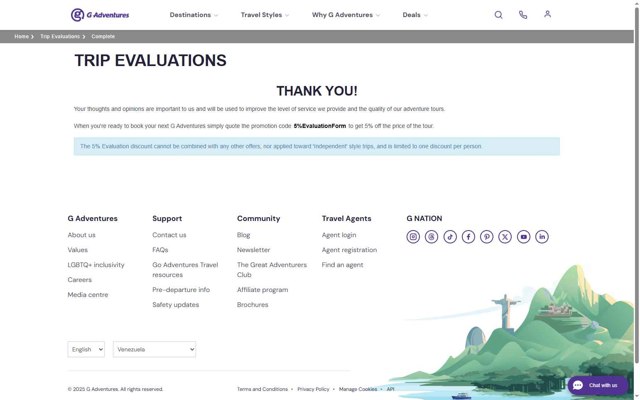Open the API footer link
Viewport: 640px width, 400px height.
tap(391, 389)
